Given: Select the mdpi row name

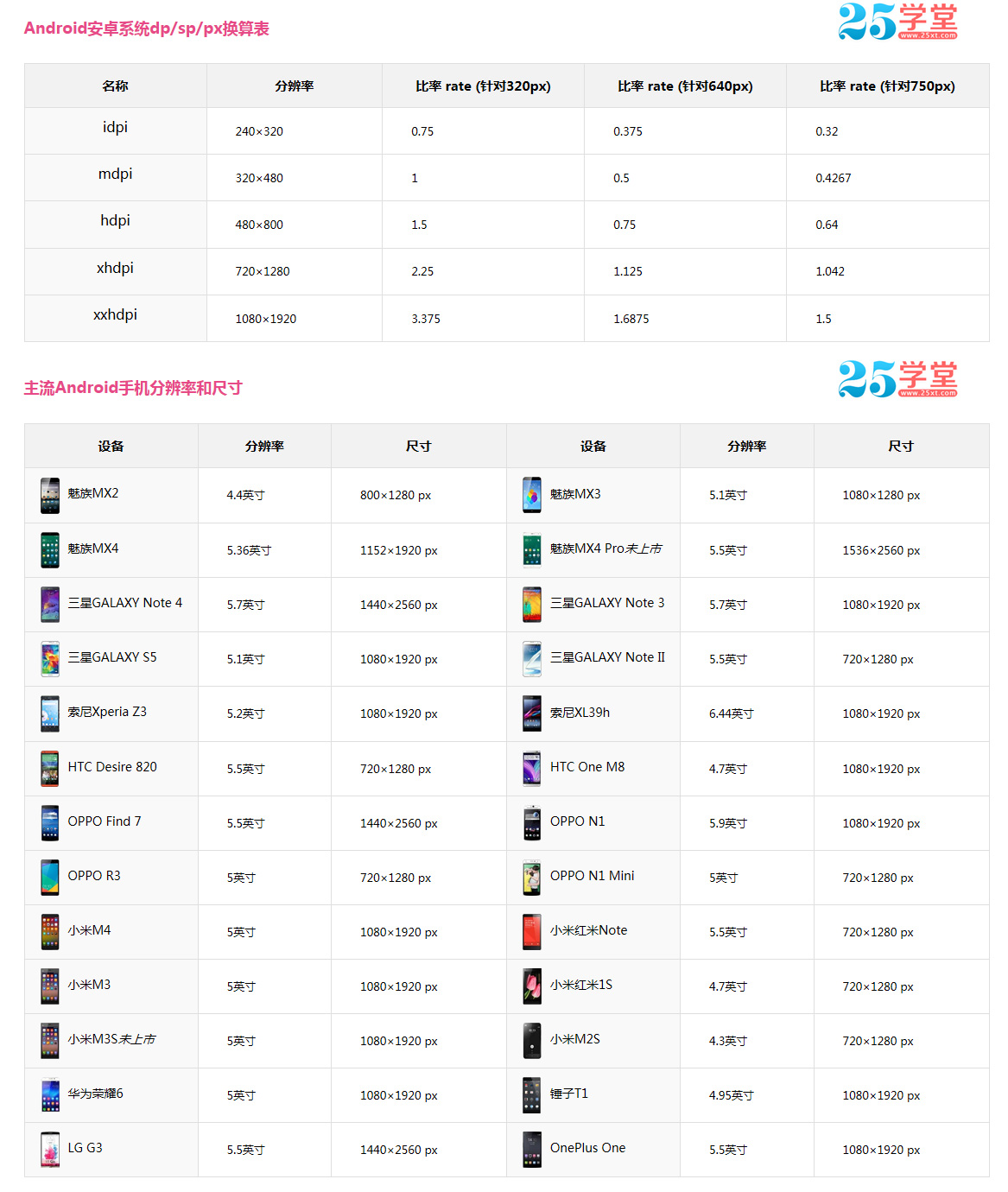Looking at the screenshot, I should click(115, 174).
